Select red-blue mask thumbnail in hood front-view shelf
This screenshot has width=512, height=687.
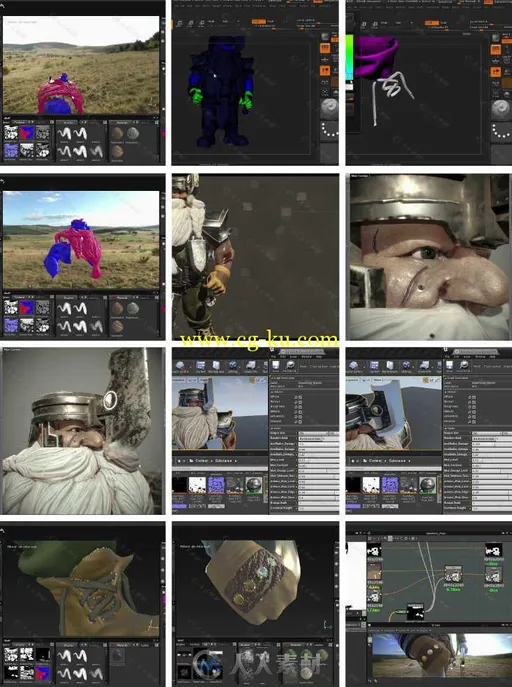[27, 133]
